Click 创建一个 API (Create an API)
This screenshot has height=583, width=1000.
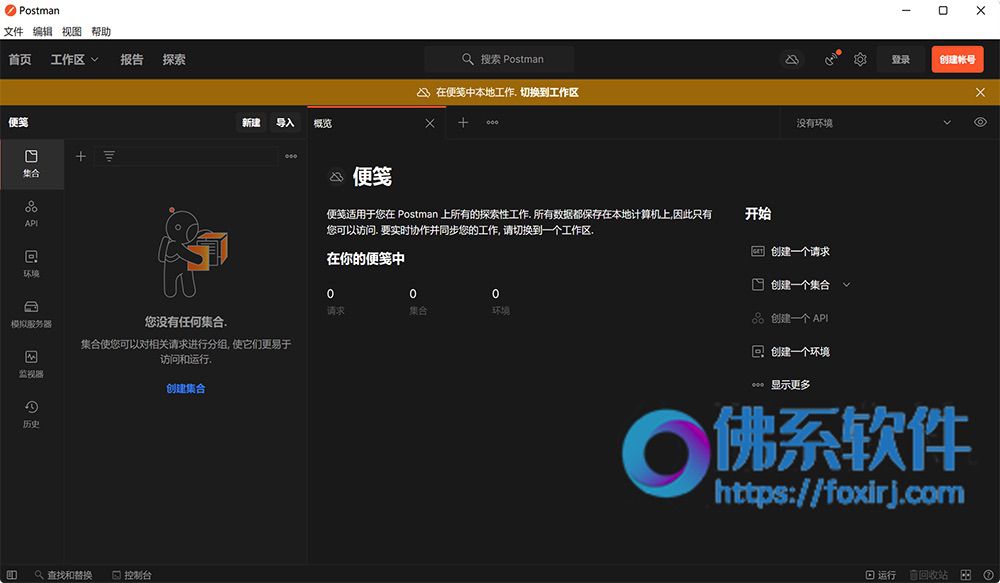click(790, 318)
